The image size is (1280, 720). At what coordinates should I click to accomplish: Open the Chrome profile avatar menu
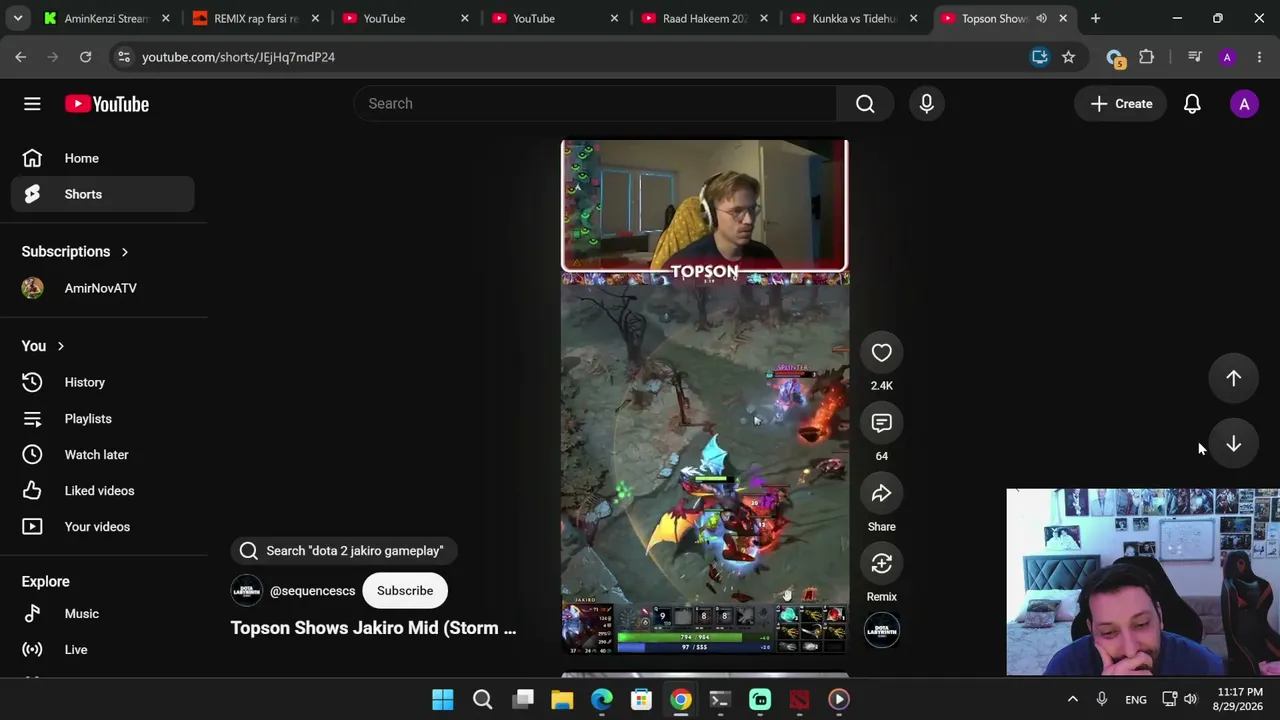[1227, 57]
